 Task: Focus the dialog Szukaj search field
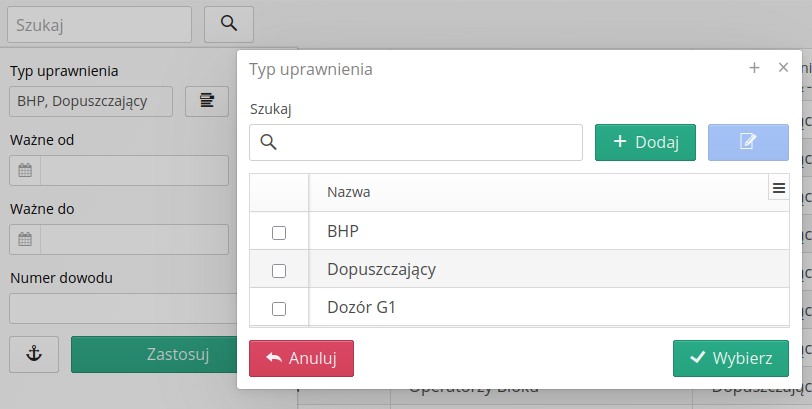tap(416, 142)
